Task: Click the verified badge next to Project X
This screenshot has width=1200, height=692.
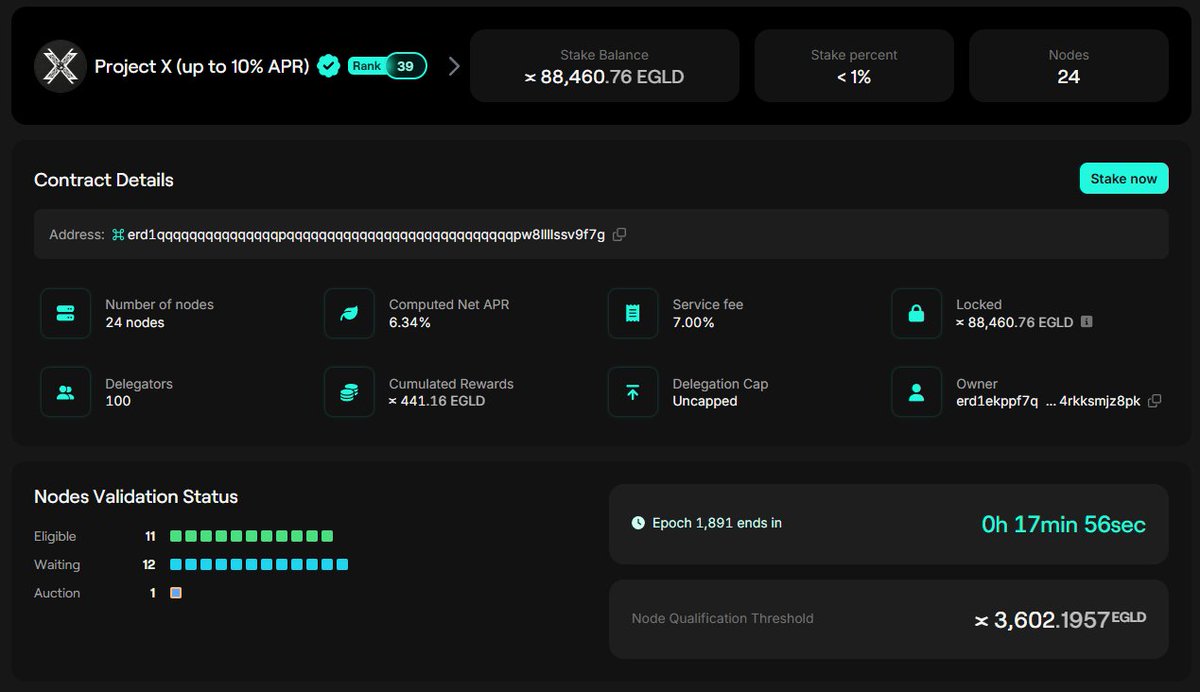Action: tap(328, 67)
